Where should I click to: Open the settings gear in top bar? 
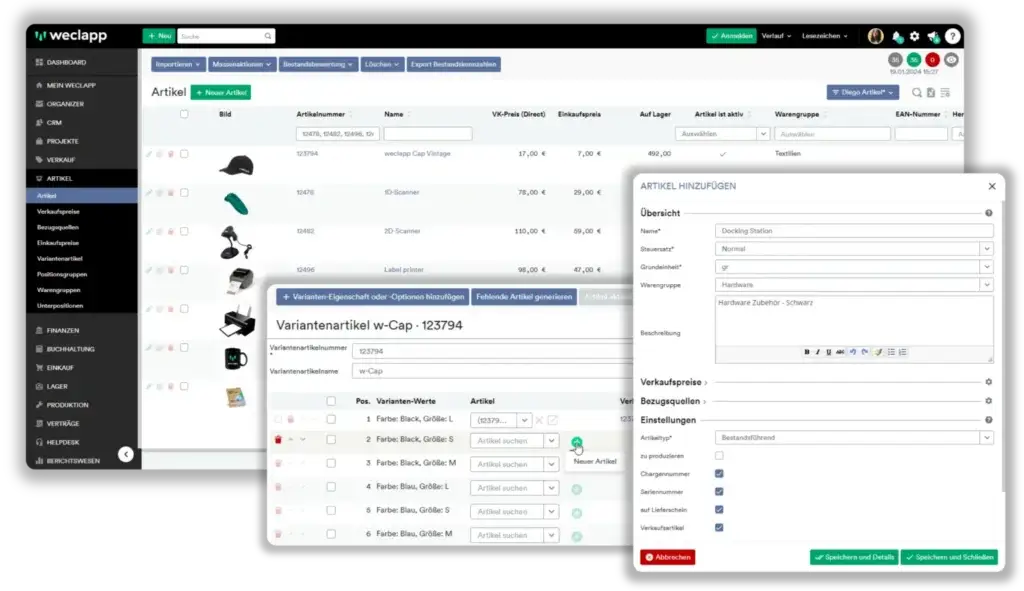(914, 36)
